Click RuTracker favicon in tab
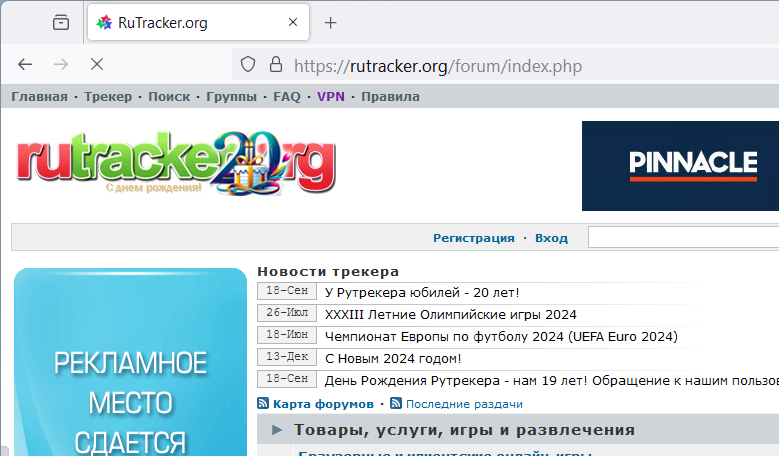The image size is (779, 456). pyautogui.click(x=104, y=22)
